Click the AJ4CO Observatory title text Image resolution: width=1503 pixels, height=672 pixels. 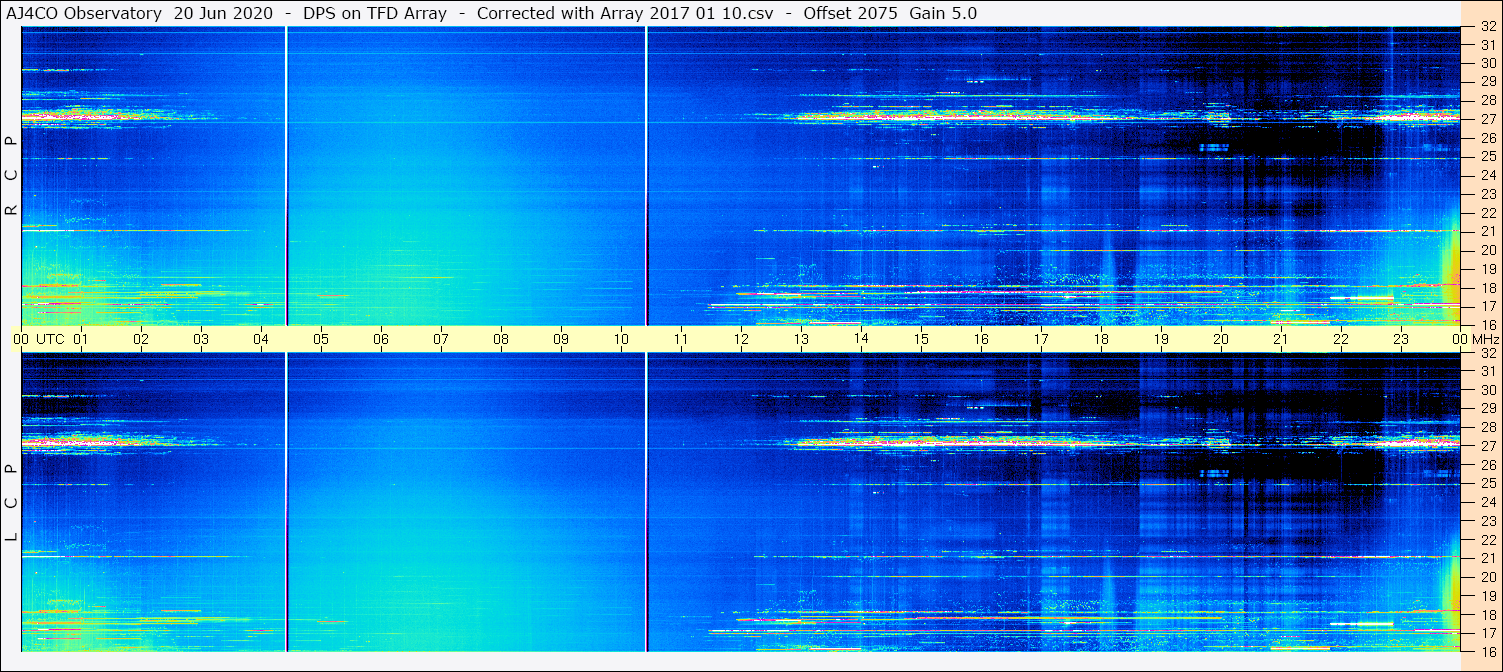[84, 13]
